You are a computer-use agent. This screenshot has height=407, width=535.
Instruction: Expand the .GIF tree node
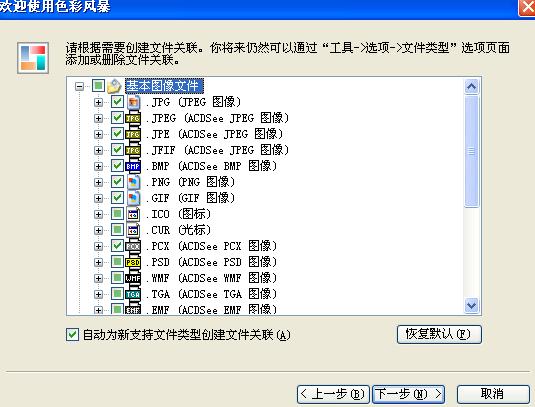tap(98, 199)
